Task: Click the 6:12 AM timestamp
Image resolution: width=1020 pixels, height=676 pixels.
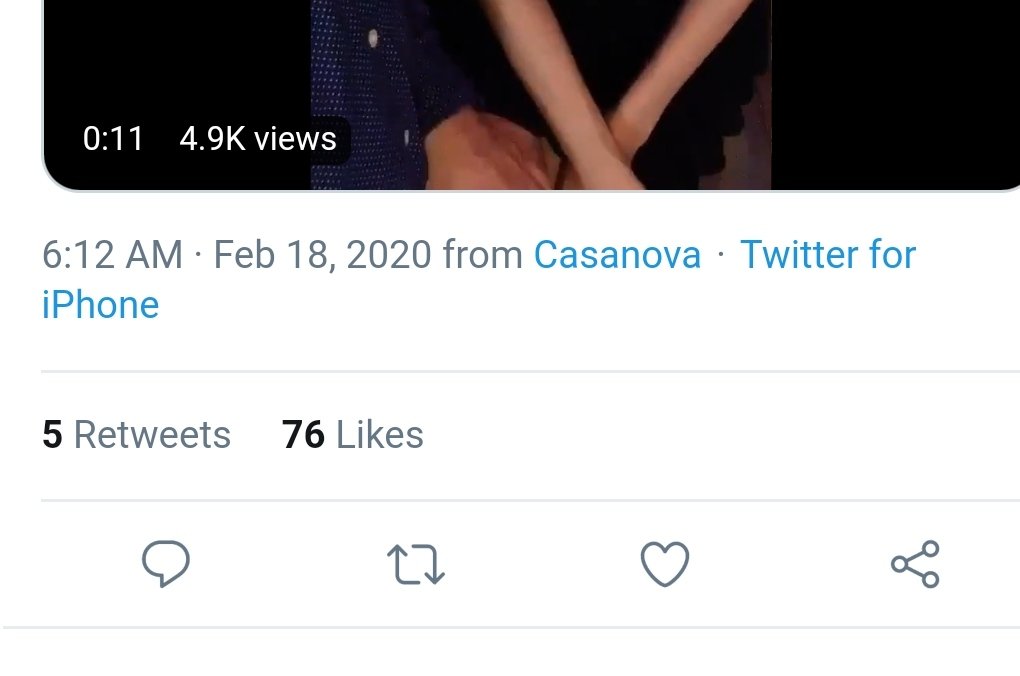Action: click(x=113, y=254)
